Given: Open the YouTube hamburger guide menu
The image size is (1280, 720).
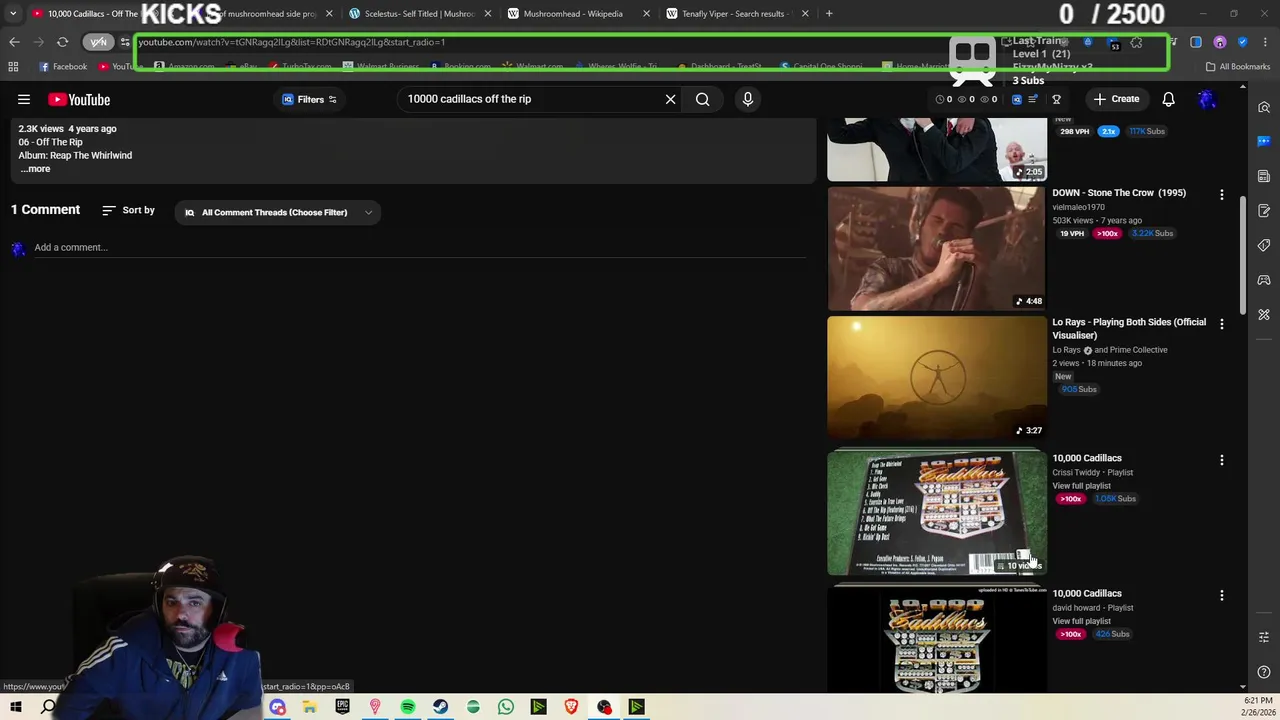Looking at the screenshot, I should [24, 99].
